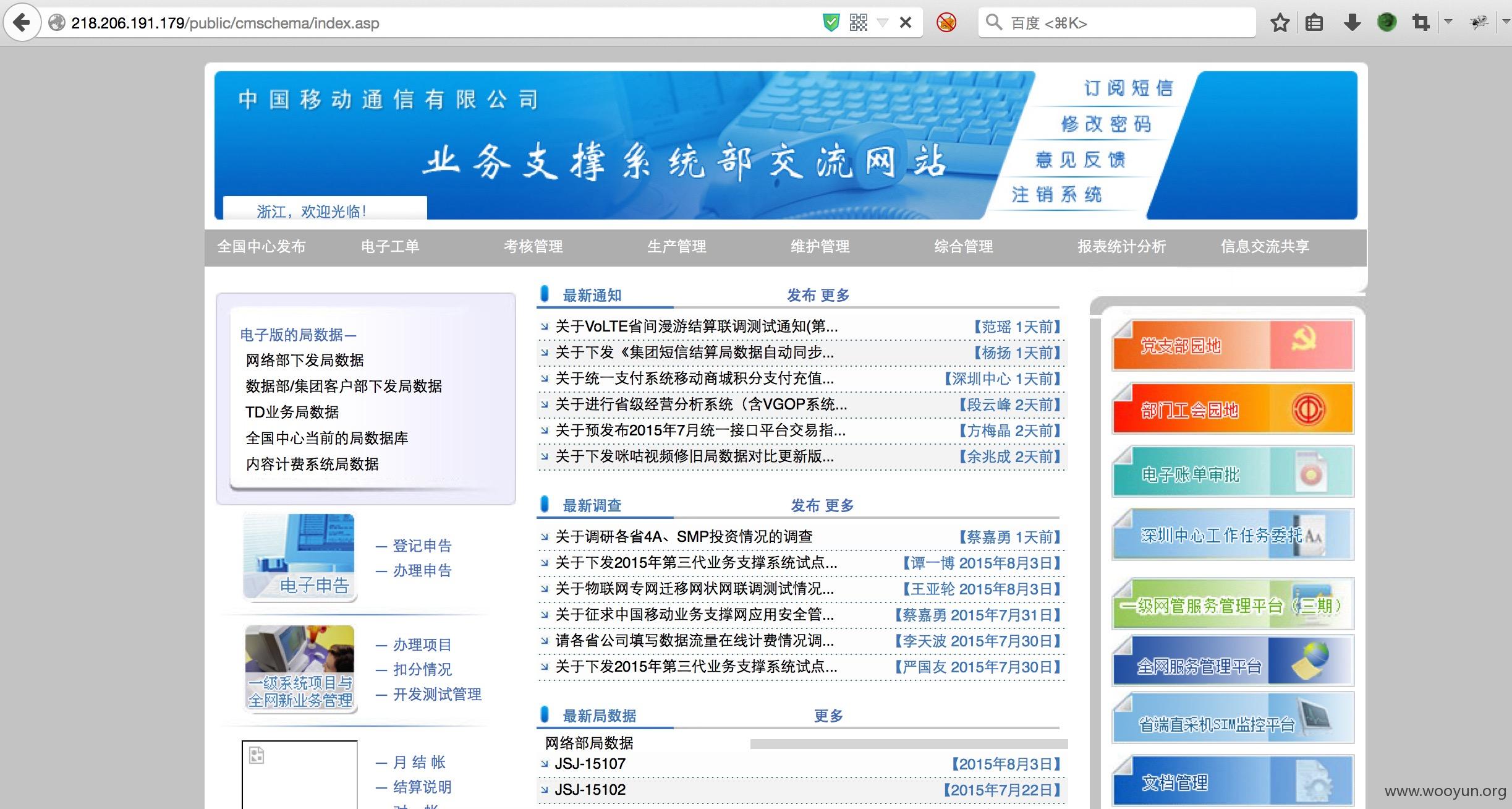Click the 省端直采机SIM监控平台 banner
Image resolution: width=1512 pixels, height=809 pixels.
[x=1233, y=717]
